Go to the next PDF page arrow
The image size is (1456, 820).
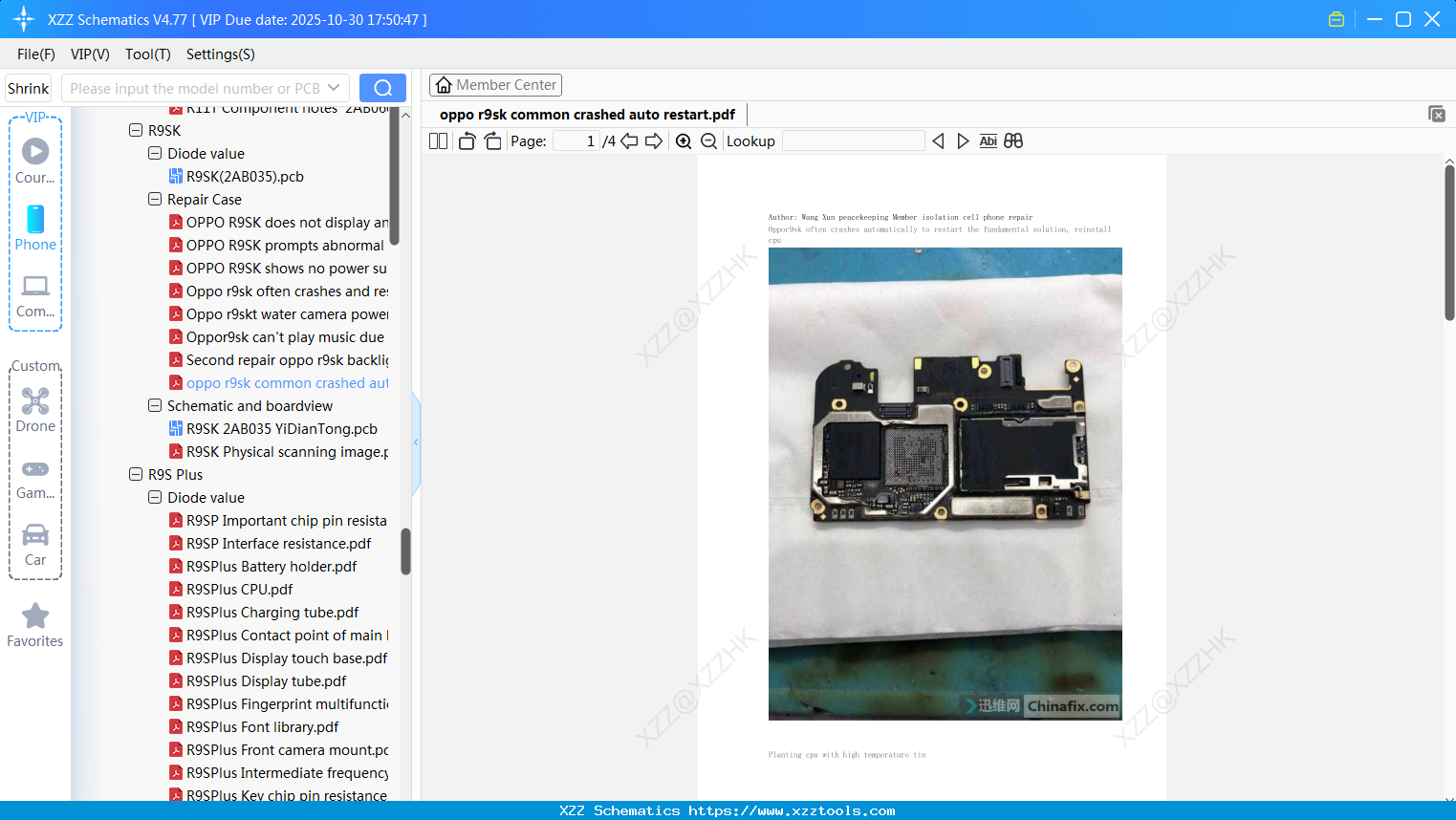click(654, 141)
